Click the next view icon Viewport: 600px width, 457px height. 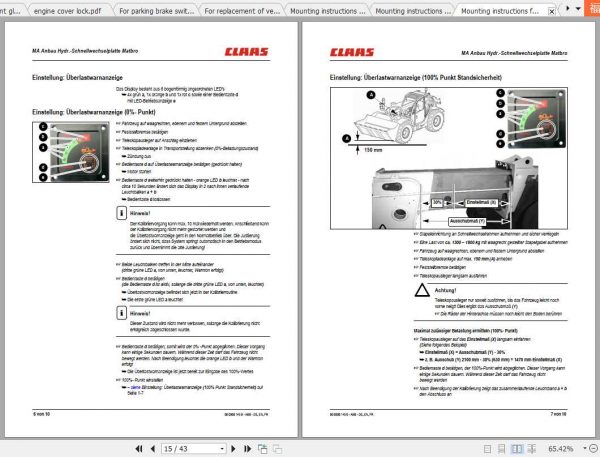point(277,449)
